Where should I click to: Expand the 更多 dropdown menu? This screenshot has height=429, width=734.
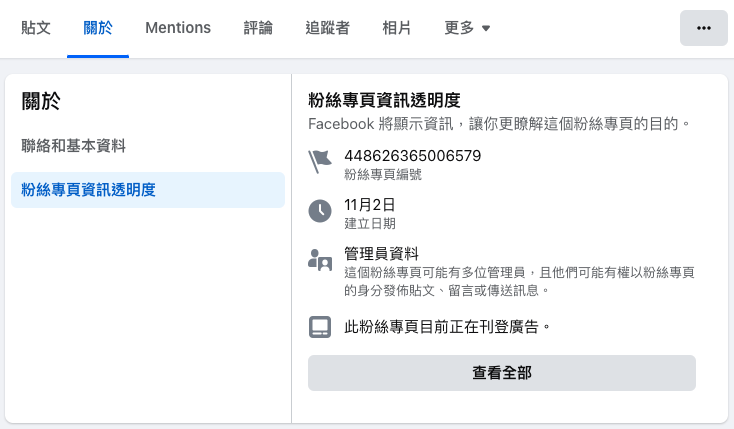pyautogui.click(x=467, y=28)
